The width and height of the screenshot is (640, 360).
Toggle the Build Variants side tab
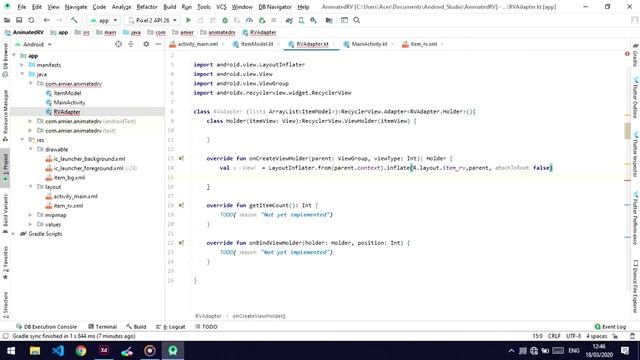point(5,213)
